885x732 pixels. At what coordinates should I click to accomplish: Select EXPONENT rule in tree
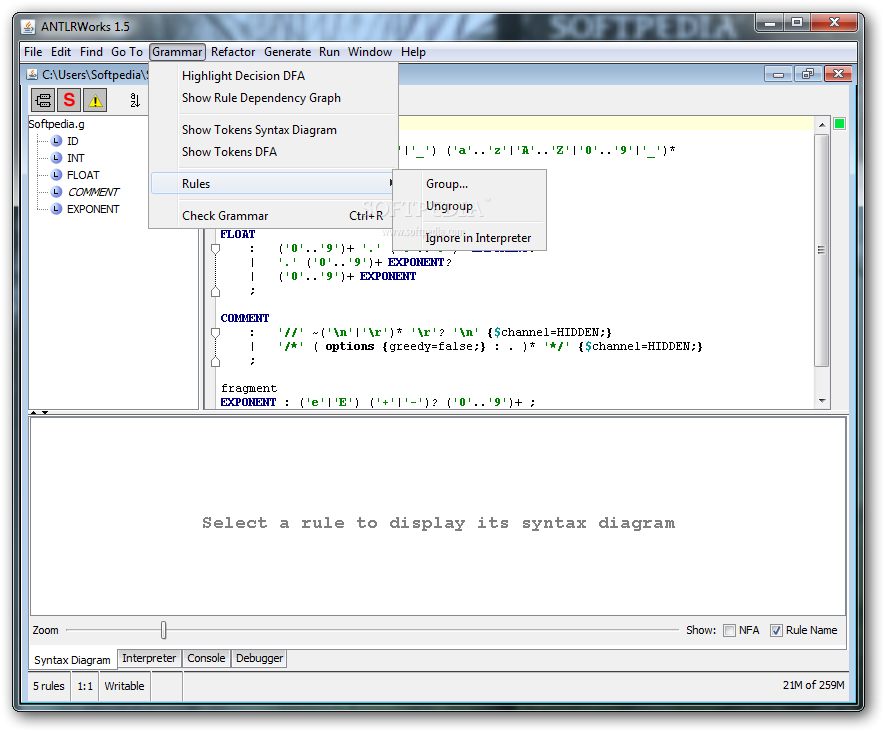93,209
